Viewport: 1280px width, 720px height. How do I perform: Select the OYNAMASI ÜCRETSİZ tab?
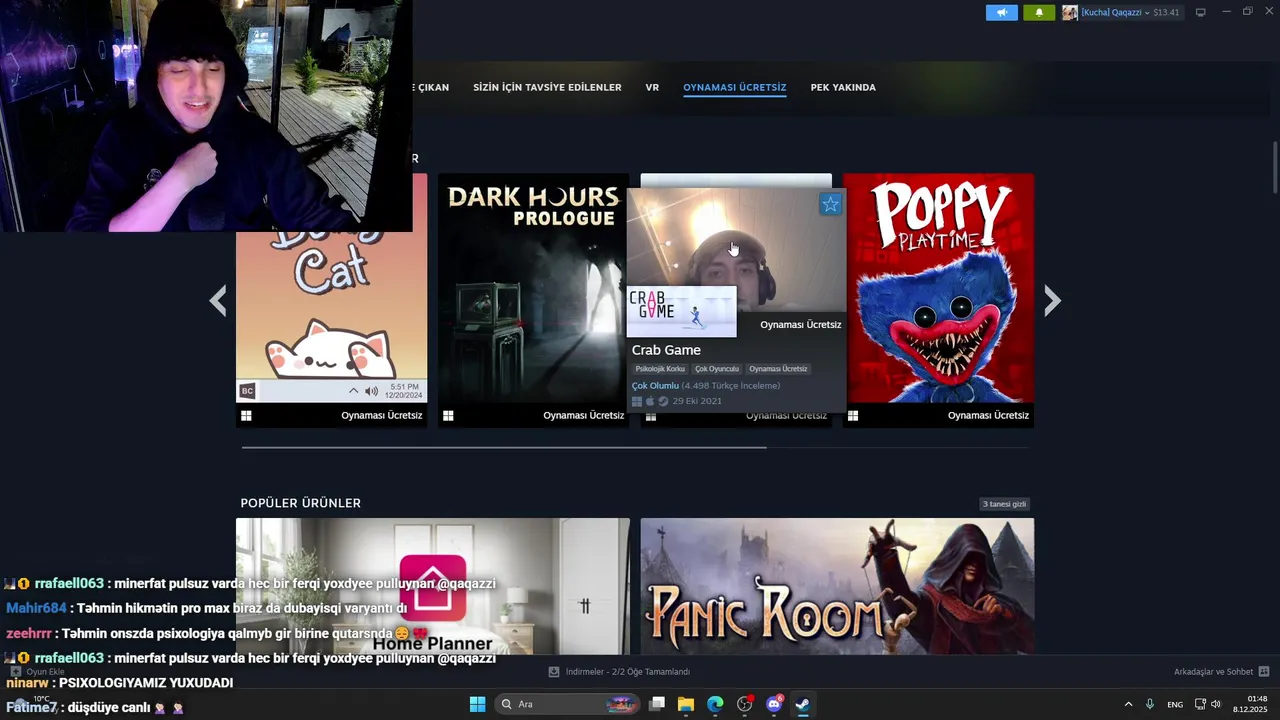tap(735, 88)
